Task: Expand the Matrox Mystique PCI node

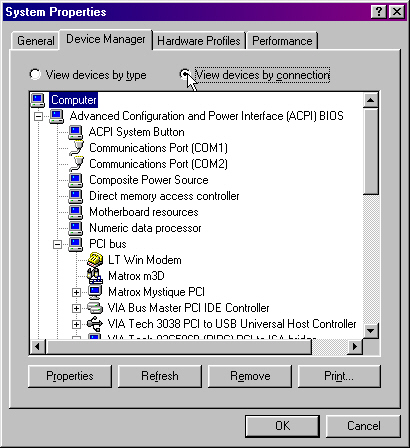Action: point(76,292)
